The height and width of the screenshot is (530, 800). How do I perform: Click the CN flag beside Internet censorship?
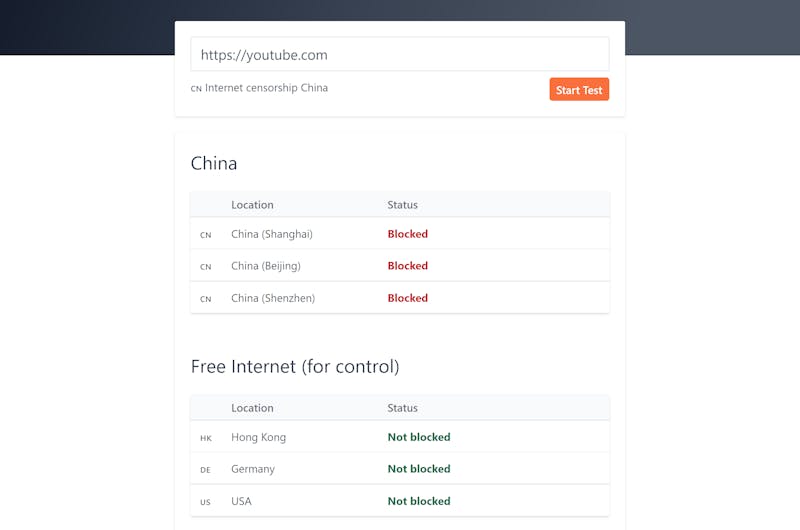pos(196,89)
